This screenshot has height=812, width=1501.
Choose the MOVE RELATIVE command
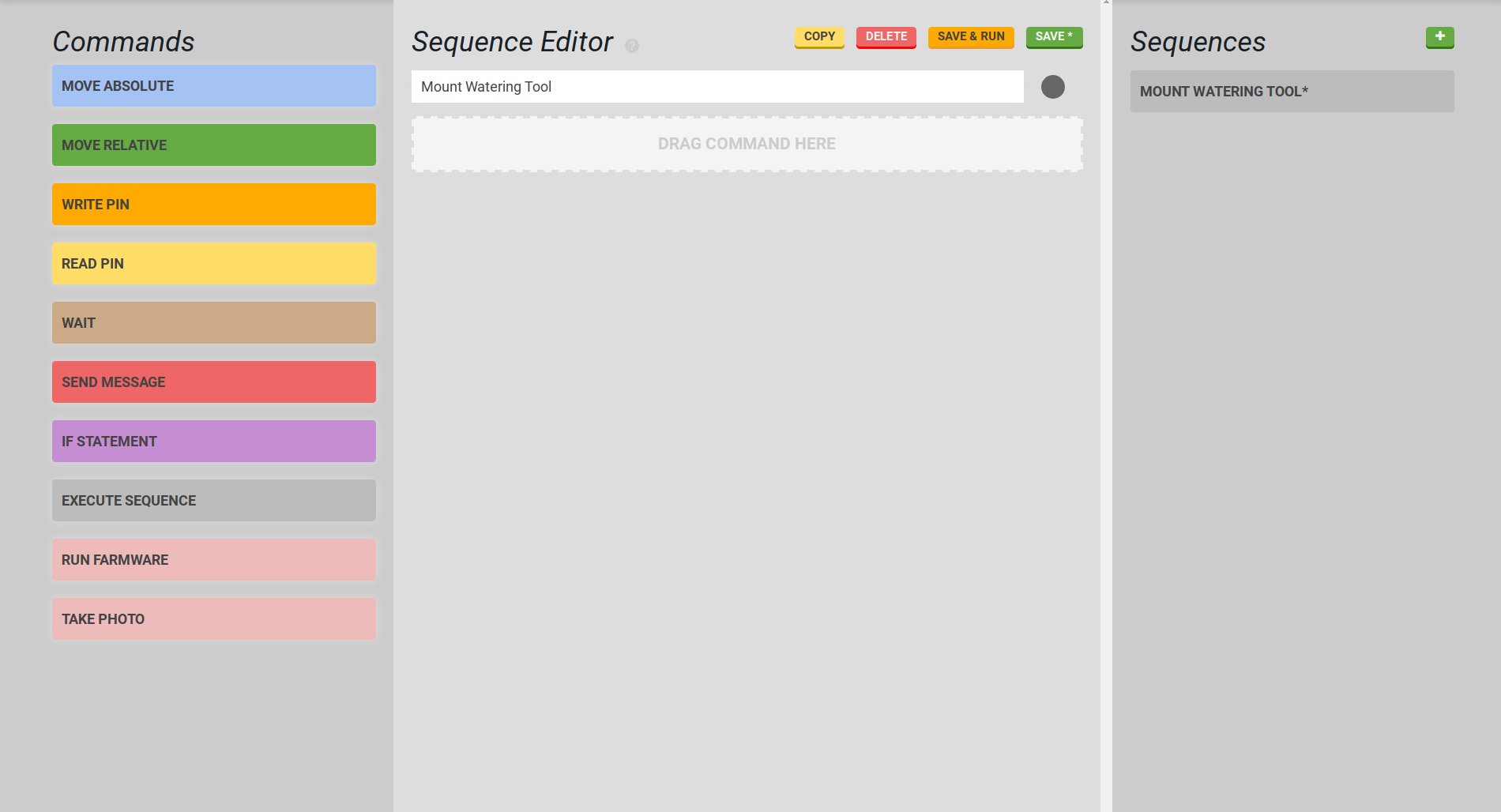point(214,145)
